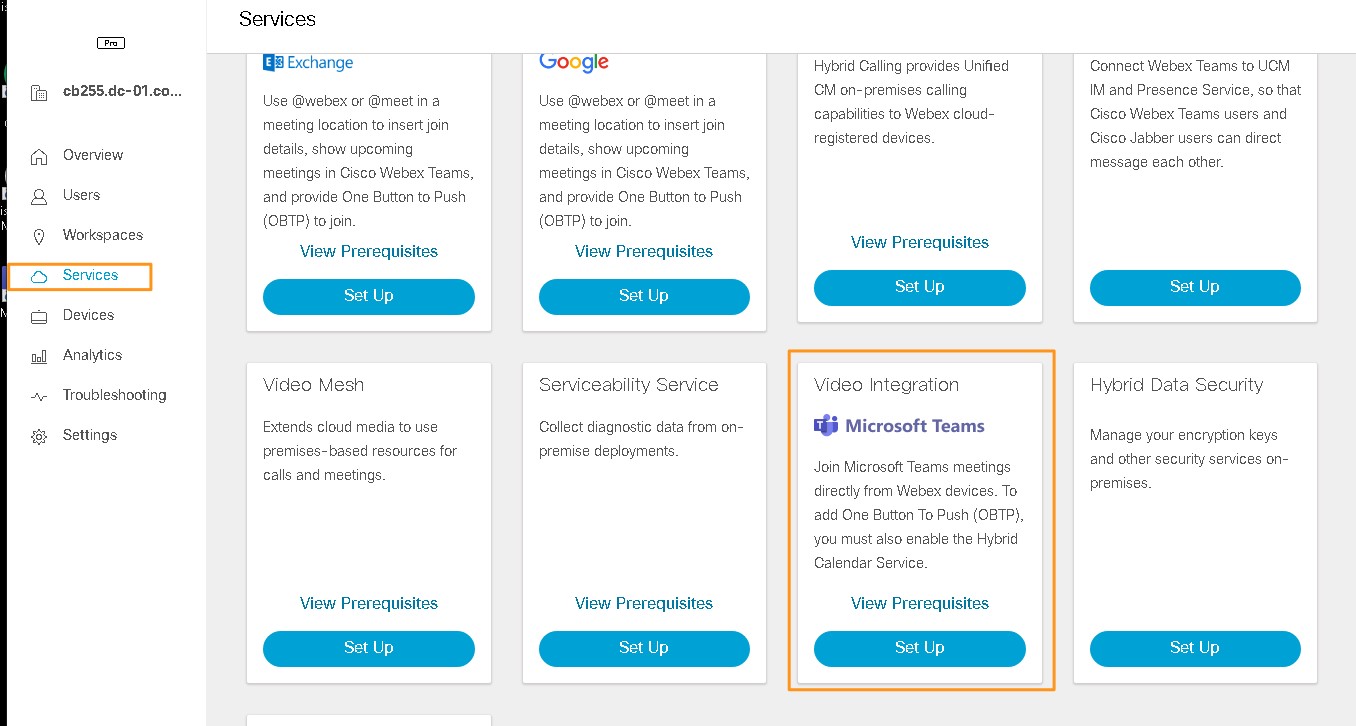Click the Microsoft Teams logo
The image size is (1356, 726).
[x=899, y=425]
